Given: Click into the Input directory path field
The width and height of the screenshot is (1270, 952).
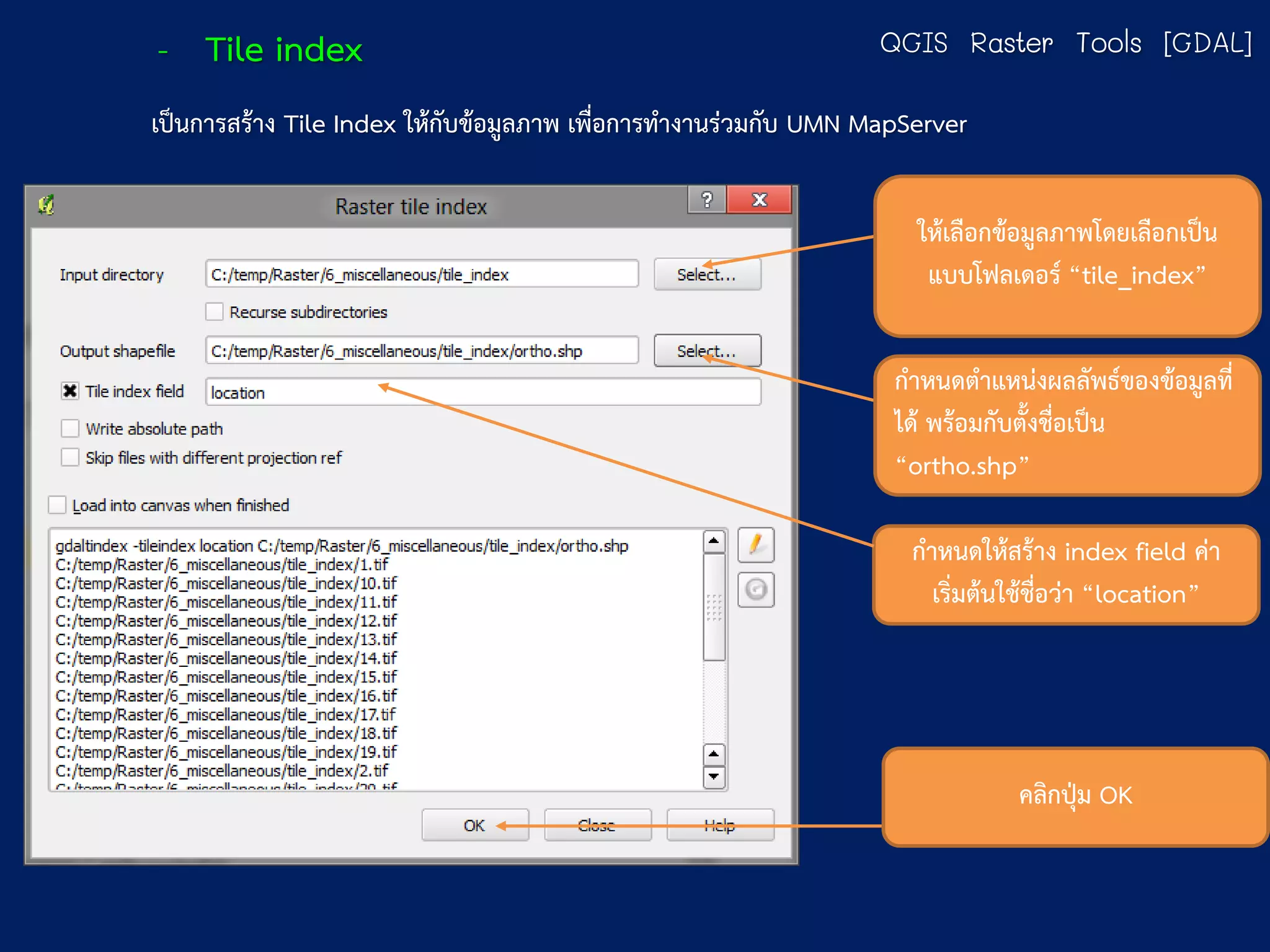Looking at the screenshot, I should click(422, 274).
